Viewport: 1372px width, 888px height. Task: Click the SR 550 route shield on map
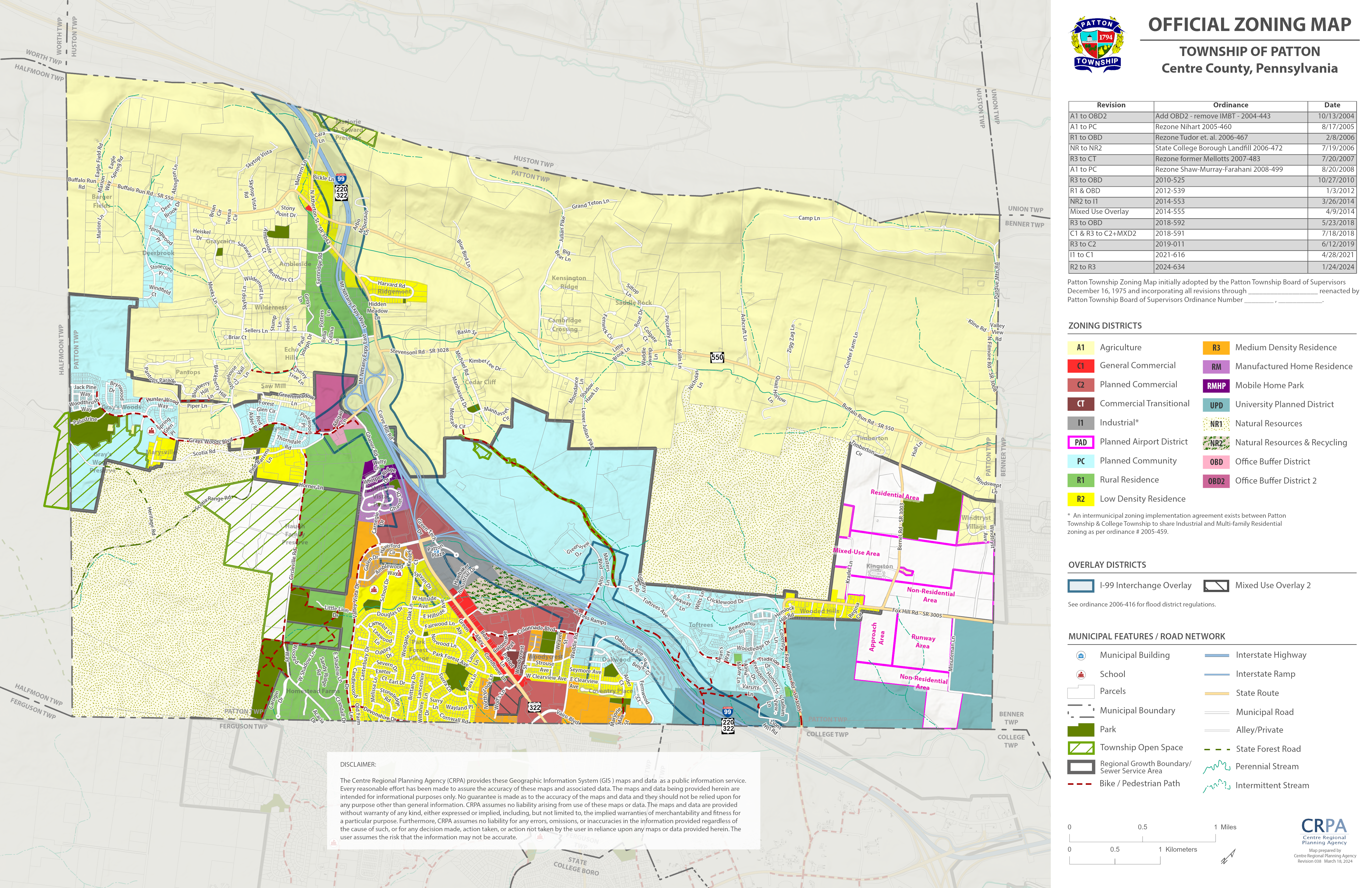[717, 358]
